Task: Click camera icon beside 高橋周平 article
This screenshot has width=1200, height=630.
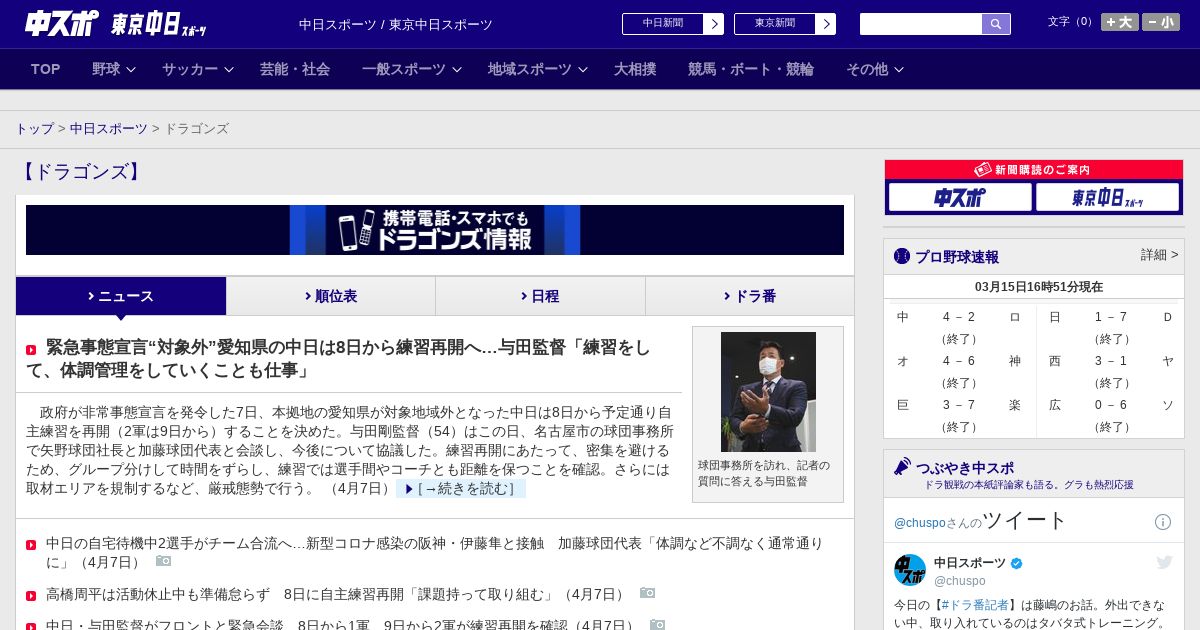Action: coord(648,593)
